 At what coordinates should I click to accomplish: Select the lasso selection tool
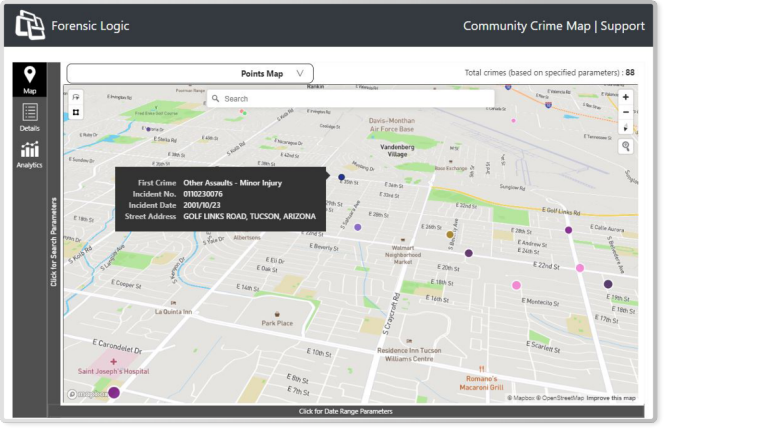click(76, 97)
